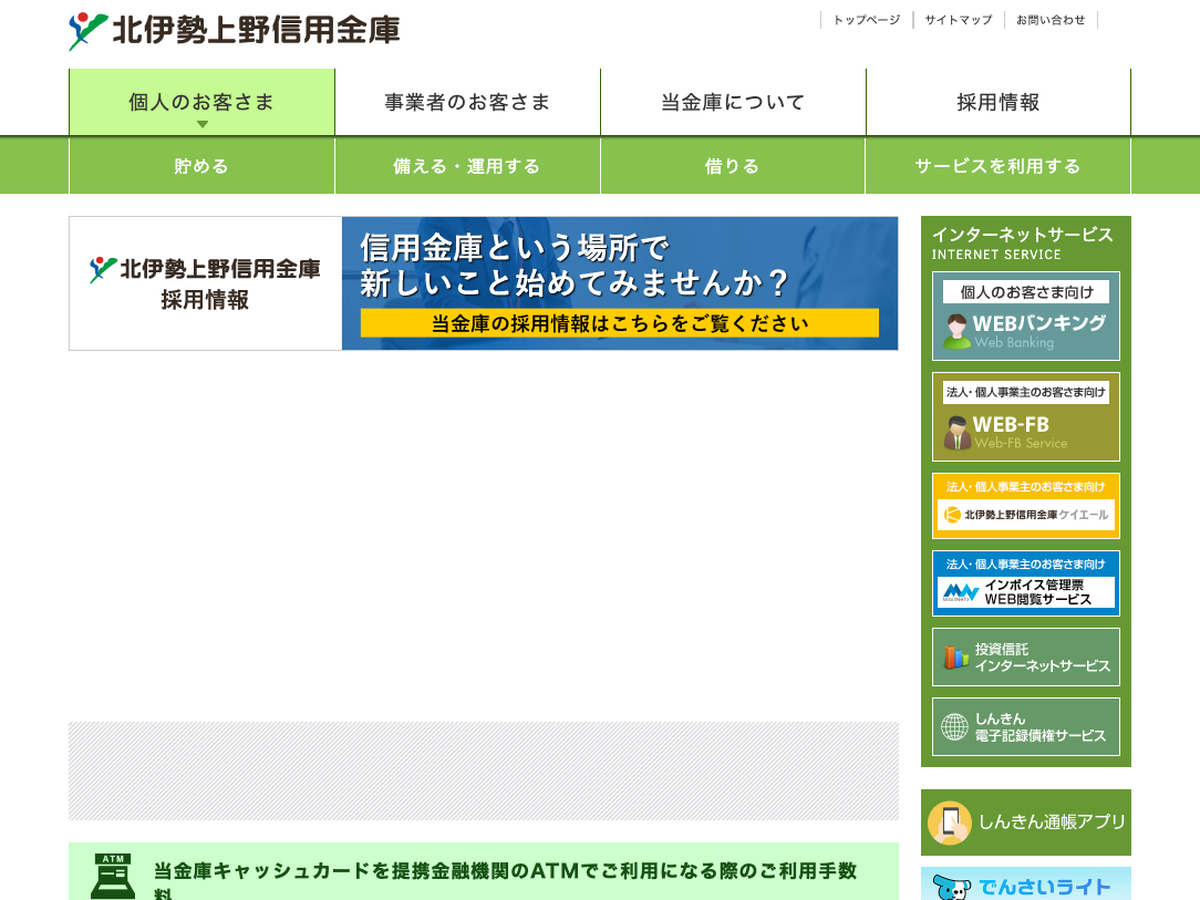Click the 採用情報 recruitment banner image

tap(483, 283)
